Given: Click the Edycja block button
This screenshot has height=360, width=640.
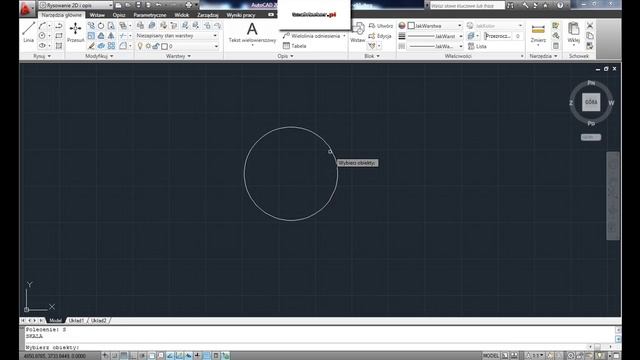Looking at the screenshot, I should (x=380, y=36).
